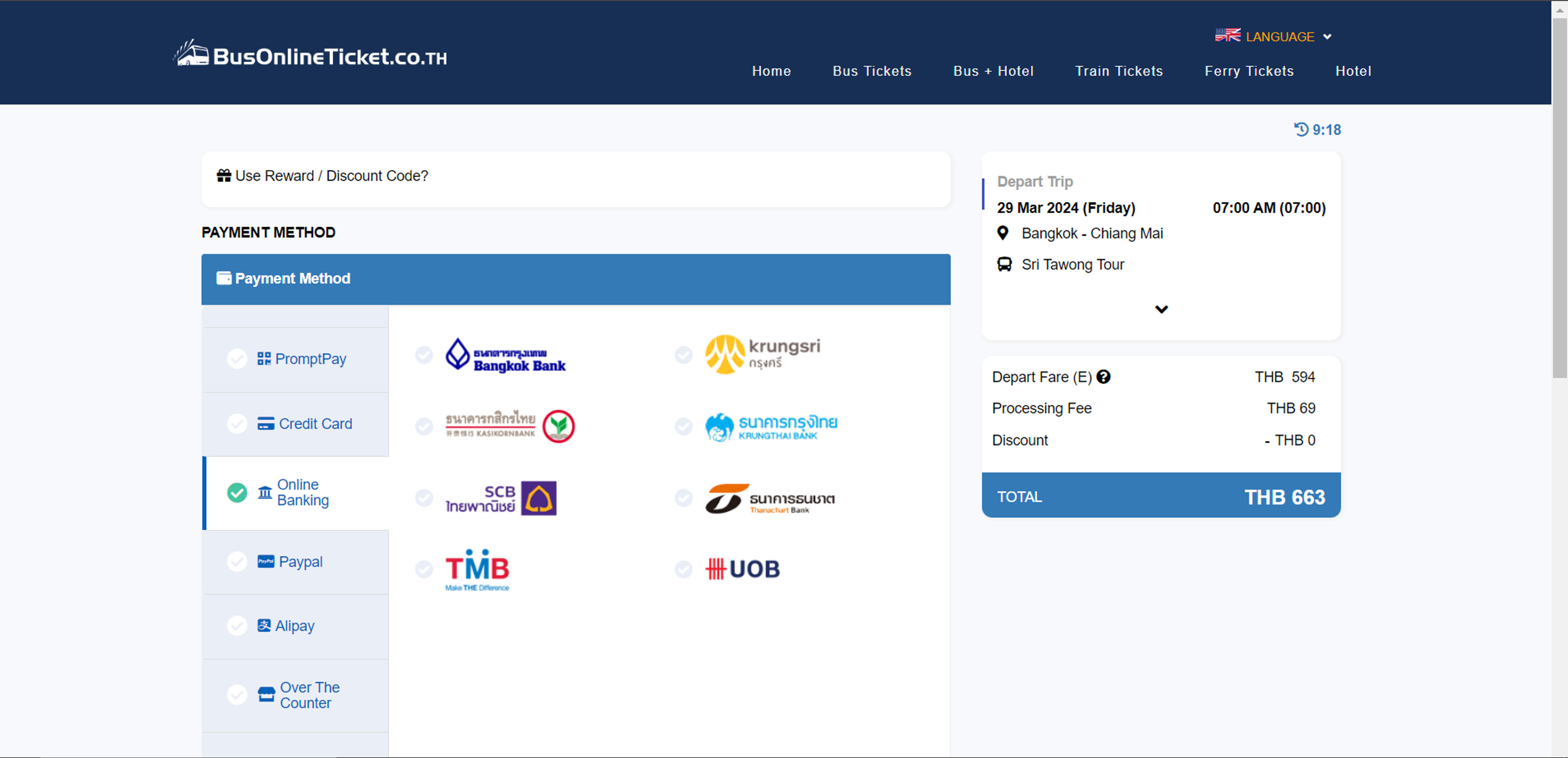Click the wallet icon in Payment Method header
The width and height of the screenshot is (1568, 758).
(224, 278)
